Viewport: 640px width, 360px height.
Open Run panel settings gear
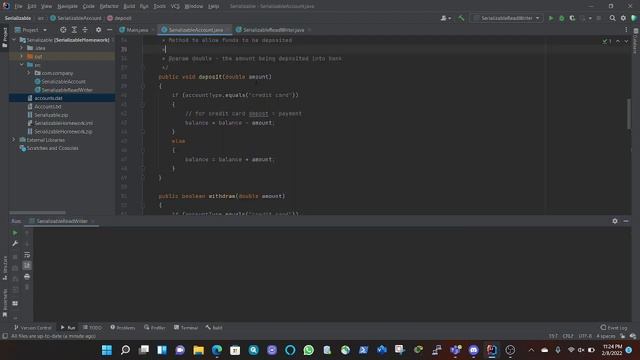(615, 221)
